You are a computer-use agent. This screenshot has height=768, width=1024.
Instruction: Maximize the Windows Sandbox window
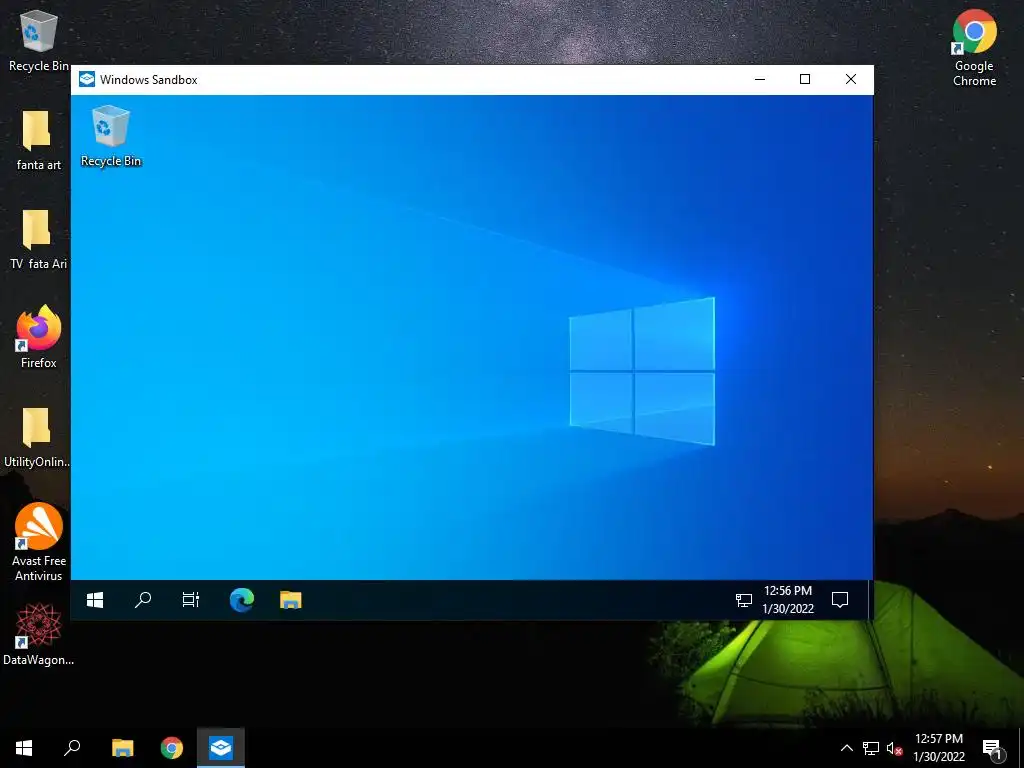[x=805, y=80]
